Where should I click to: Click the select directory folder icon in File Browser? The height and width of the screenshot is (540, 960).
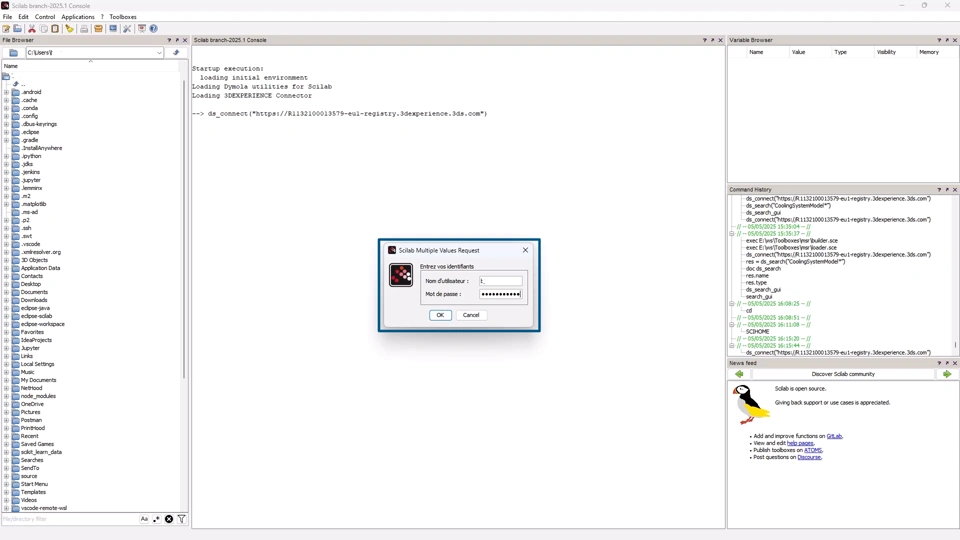point(13,53)
